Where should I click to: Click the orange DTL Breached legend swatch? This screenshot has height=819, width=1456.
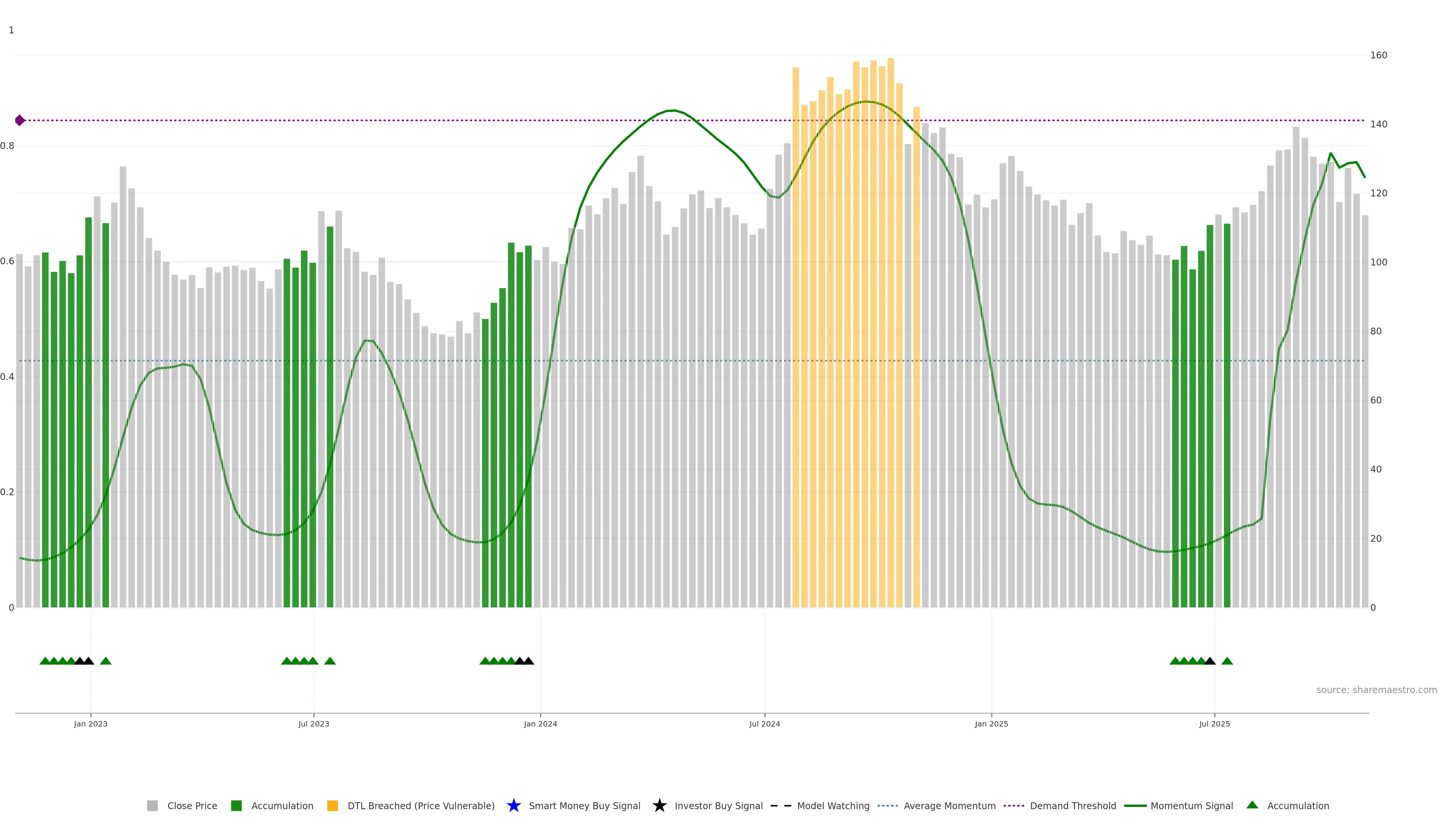(333, 805)
